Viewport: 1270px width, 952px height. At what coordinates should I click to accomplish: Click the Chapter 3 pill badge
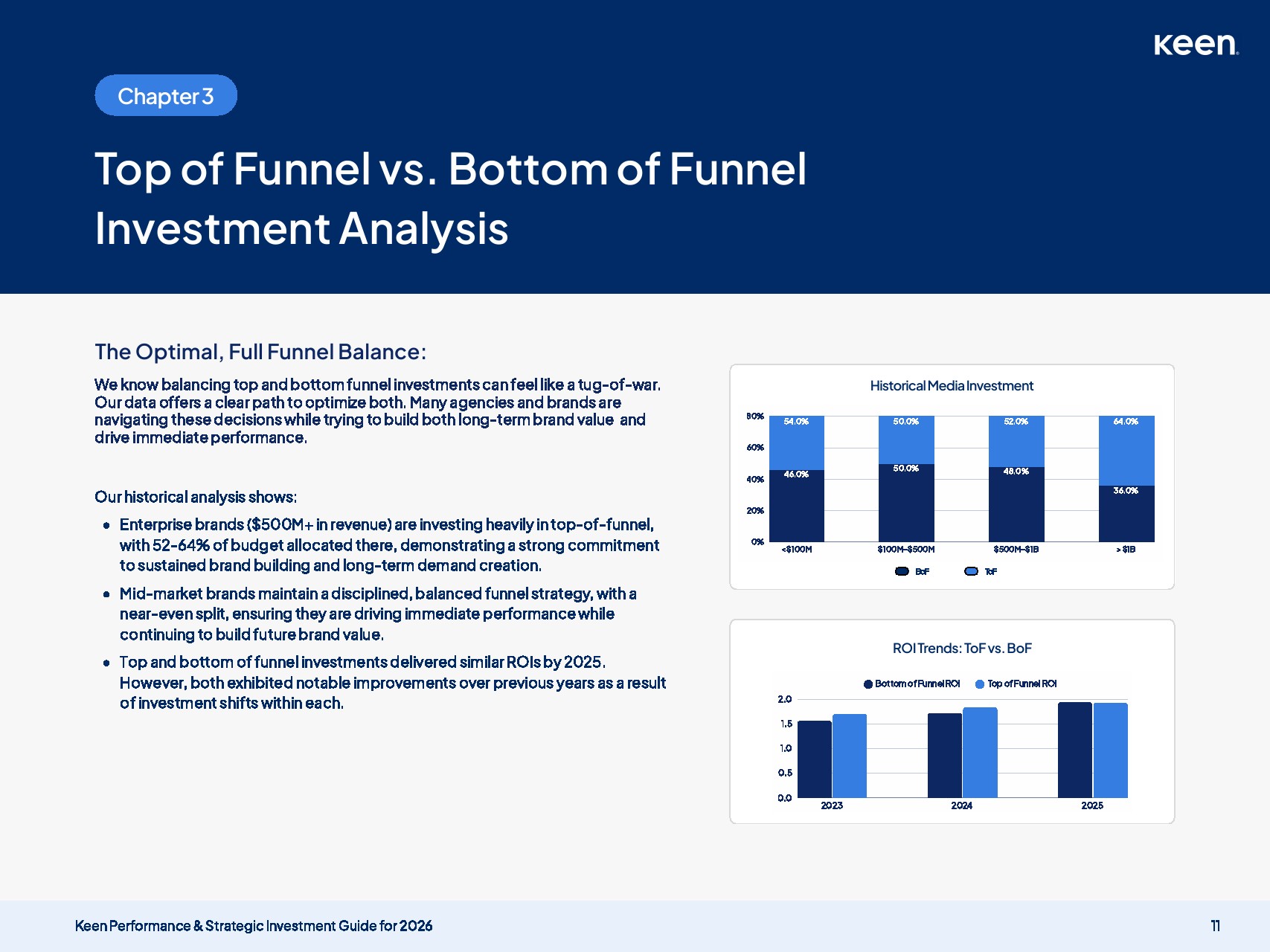click(166, 96)
